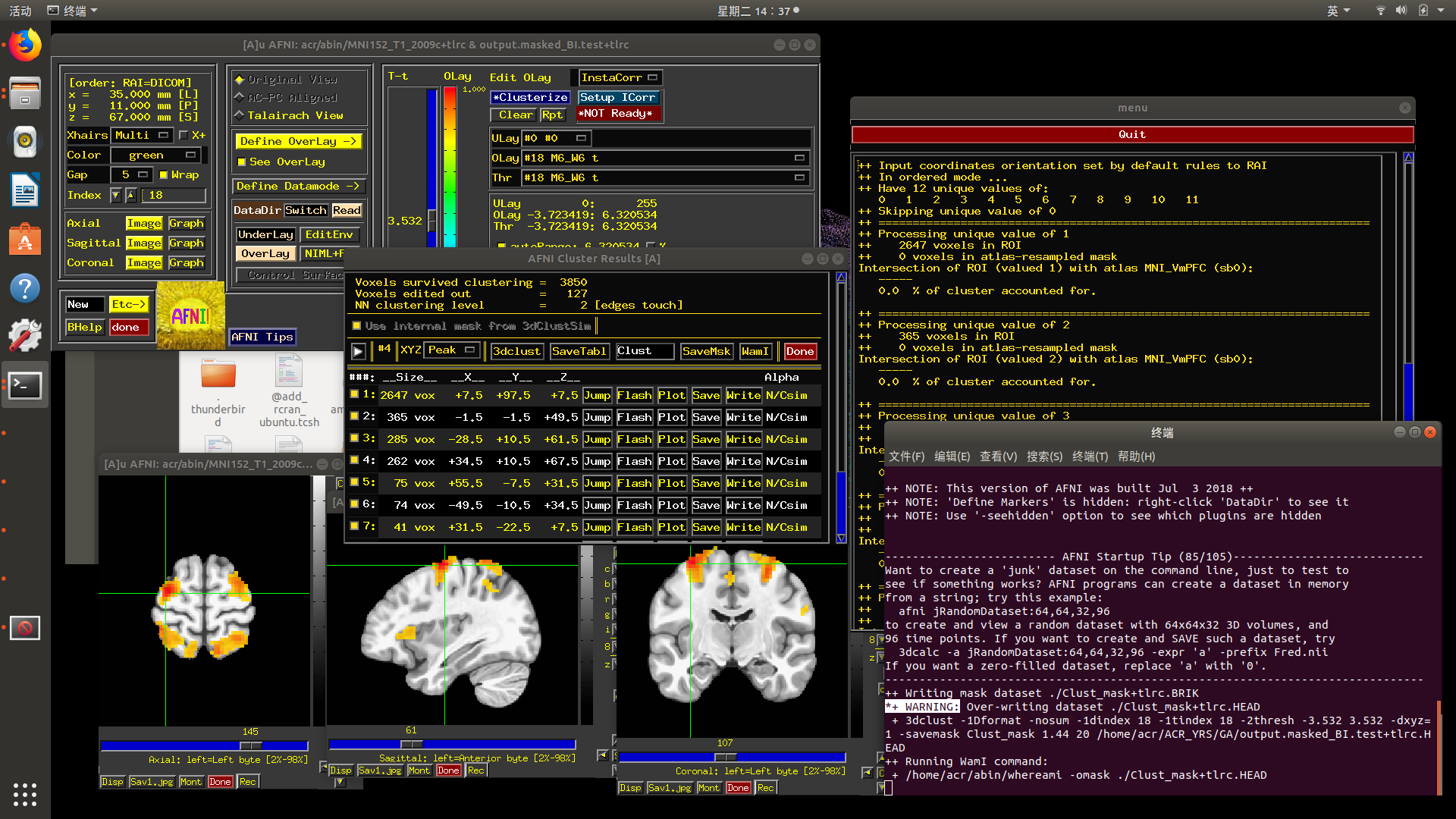Open the 查看(V) terminal menu
The image size is (1456, 819).
tap(999, 457)
